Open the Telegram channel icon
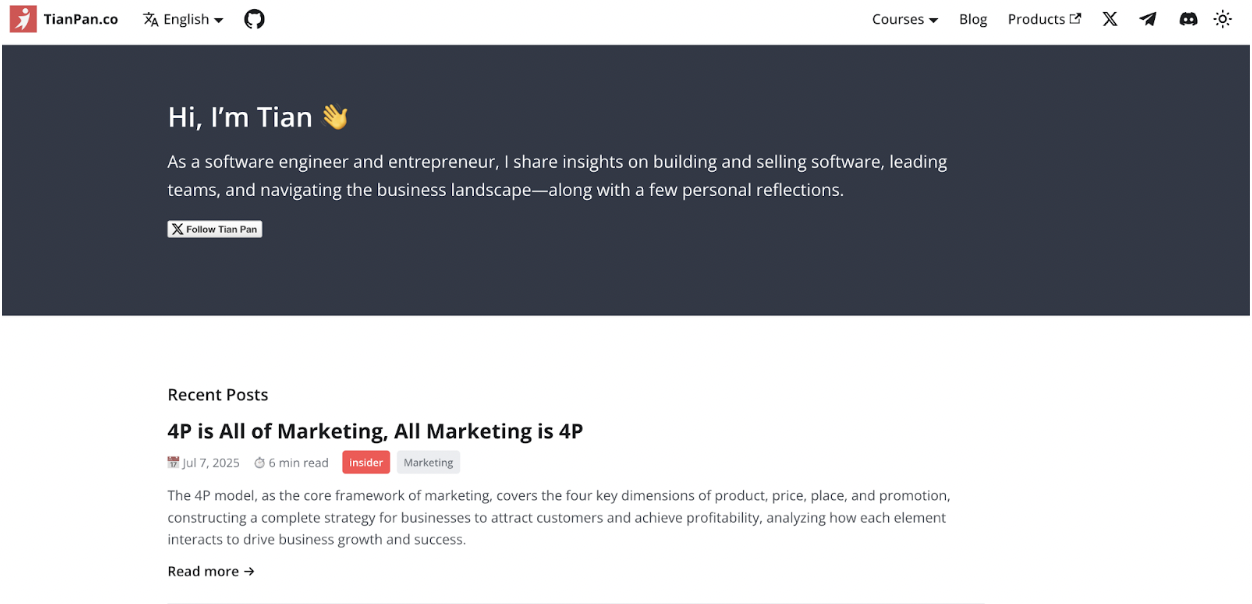The width and height of the screenshot is (1252, 604). (x=1148, y=19)
